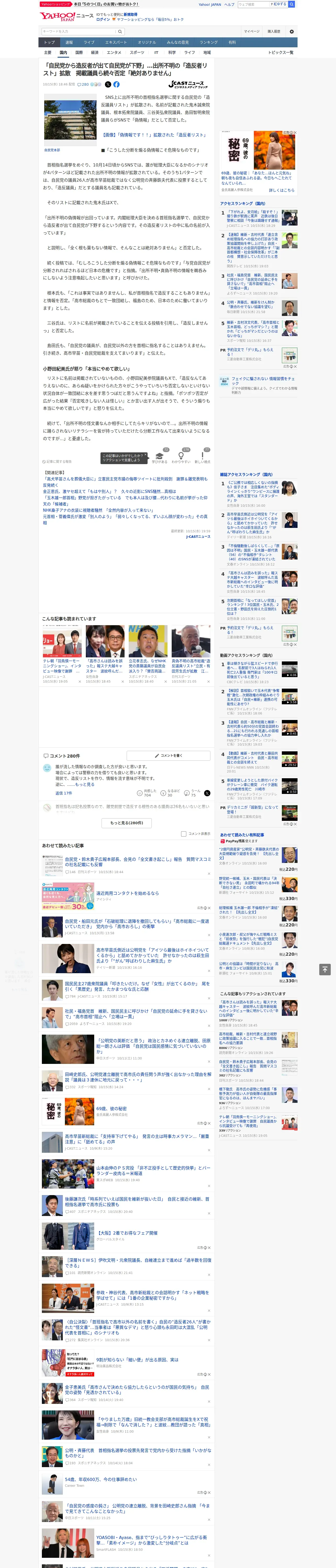Open the 280 comments count icon

(x=83, y=85)
